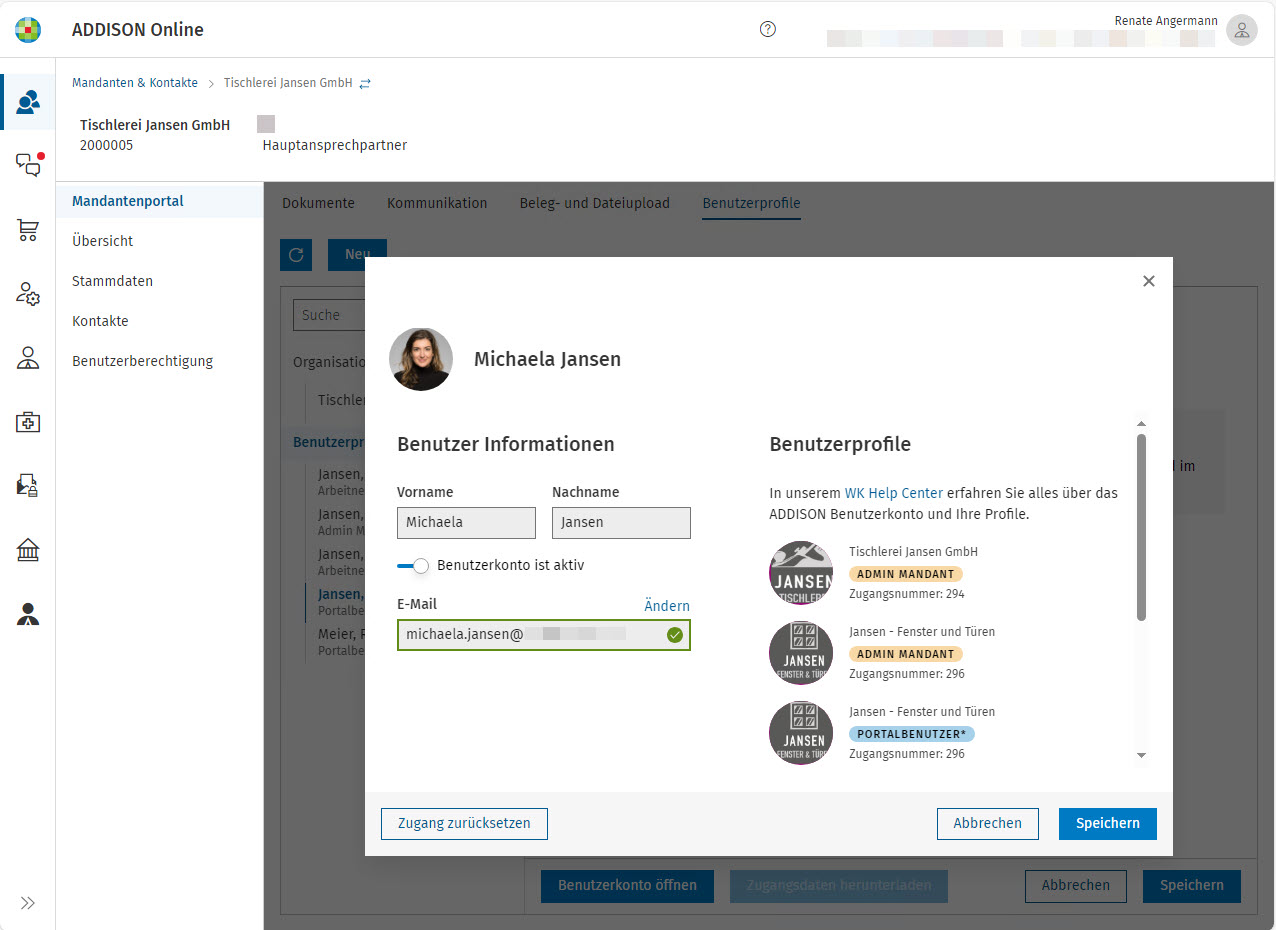Expand the sidebar with double chevron
The image size is (1276, 930).
(28, 903)
